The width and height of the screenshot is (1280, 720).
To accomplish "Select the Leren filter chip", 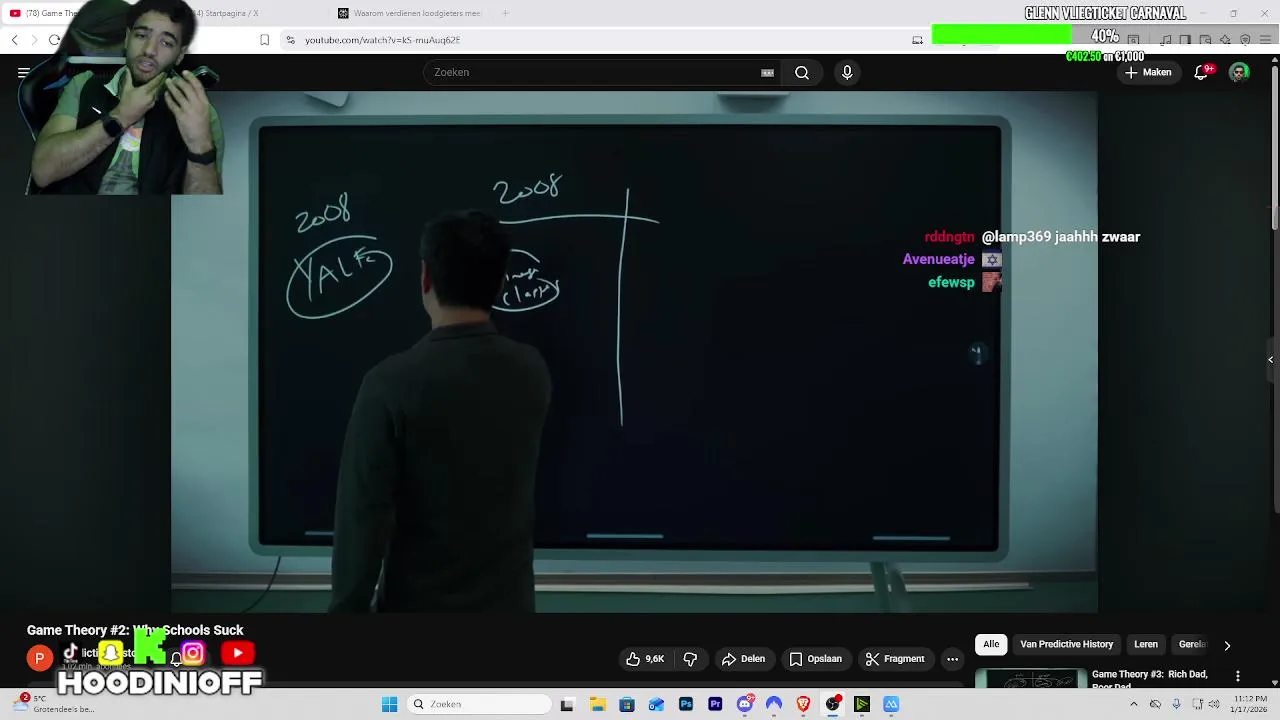I will (1146, 644).
